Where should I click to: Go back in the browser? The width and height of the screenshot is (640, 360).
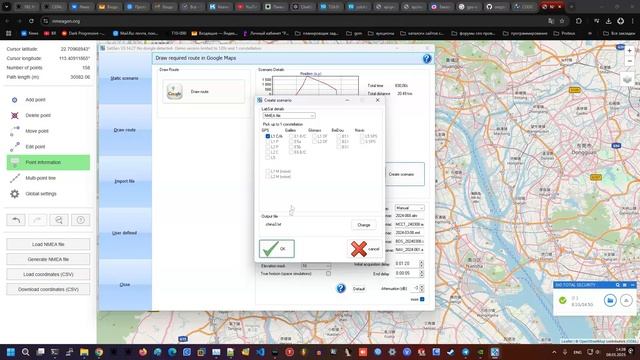(7, 21)
